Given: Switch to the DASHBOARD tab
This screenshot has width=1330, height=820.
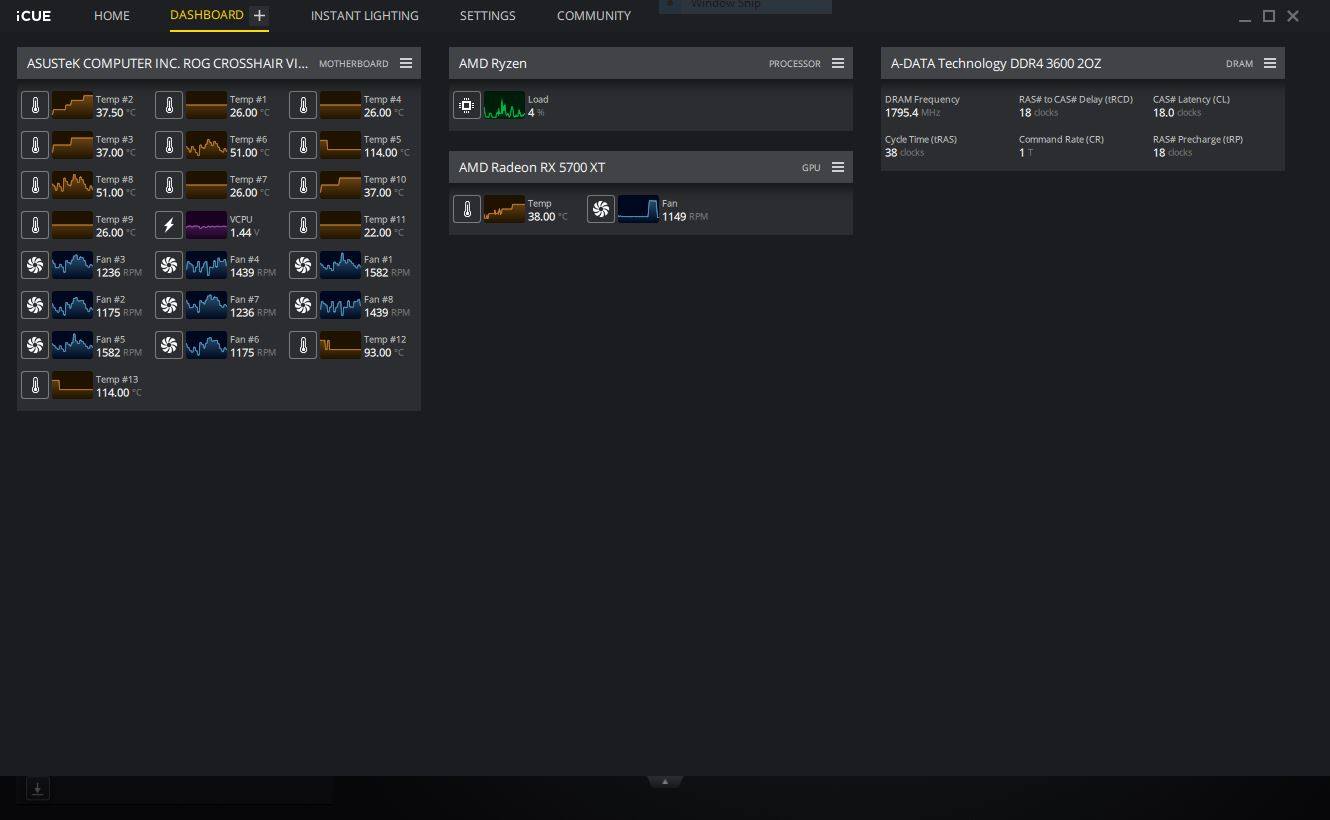Looking at the screenshot, I should [x=207, y=15].
